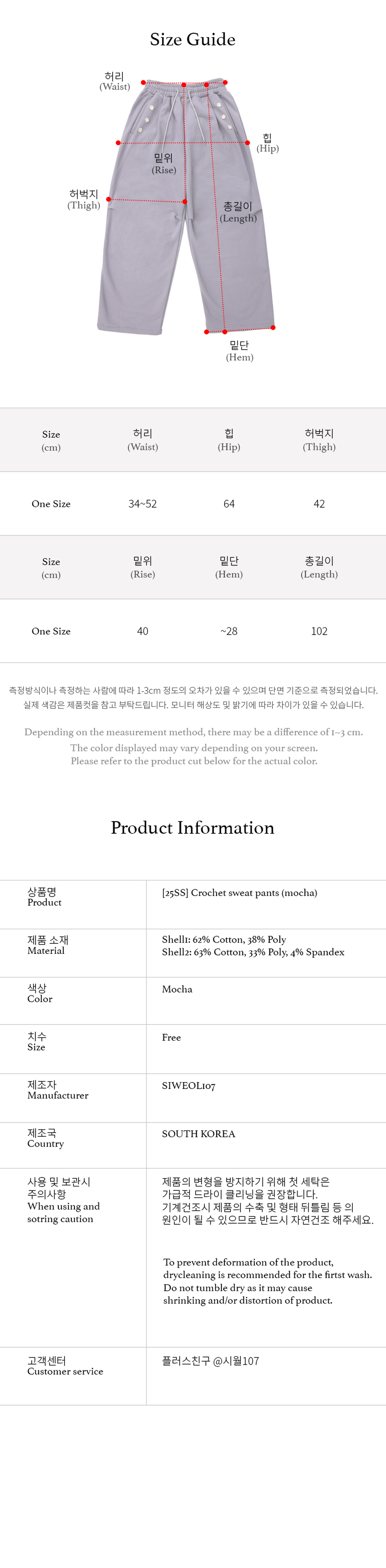The width and height of the screenshot is (386, 1568).
Task: Select the thigh value 42 cell
Action: coord(319,504)
